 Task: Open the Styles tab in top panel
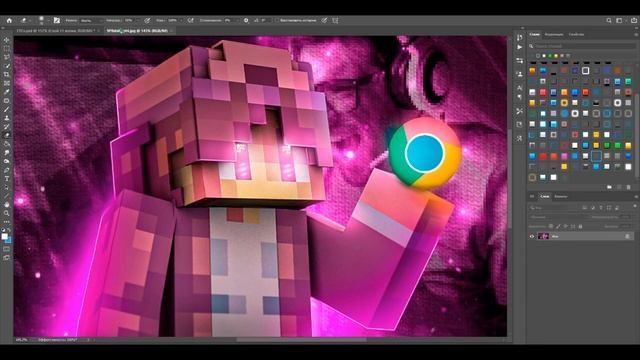click(x=534, y=34)
